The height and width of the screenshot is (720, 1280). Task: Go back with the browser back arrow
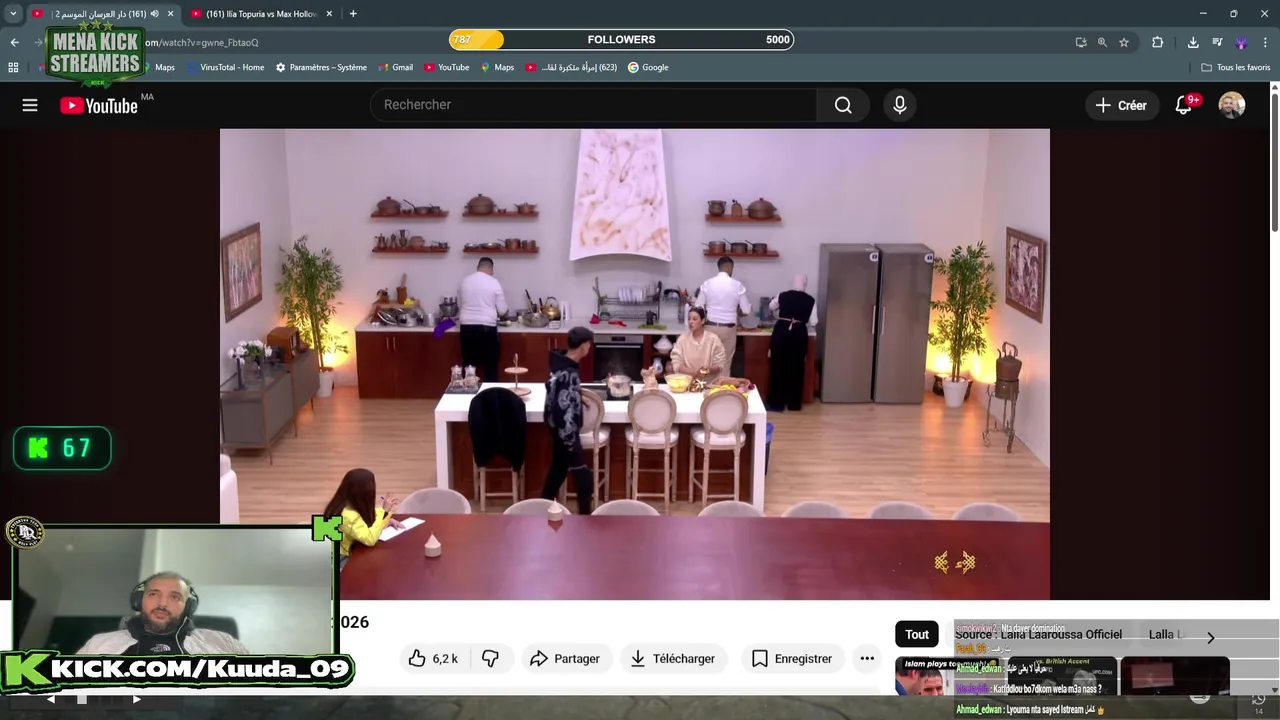click(14, 42)
